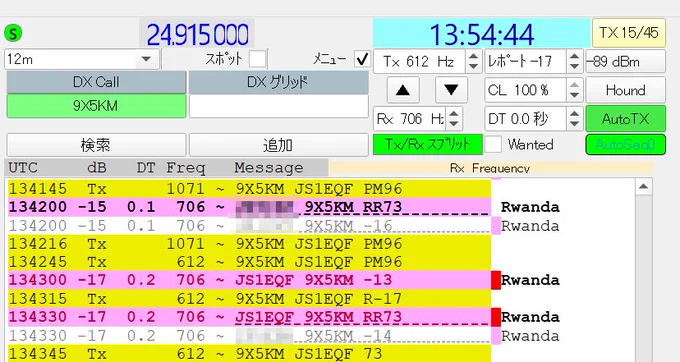Click the TX 15/45 period button
The image size is (680, 362).
point(628,33)
